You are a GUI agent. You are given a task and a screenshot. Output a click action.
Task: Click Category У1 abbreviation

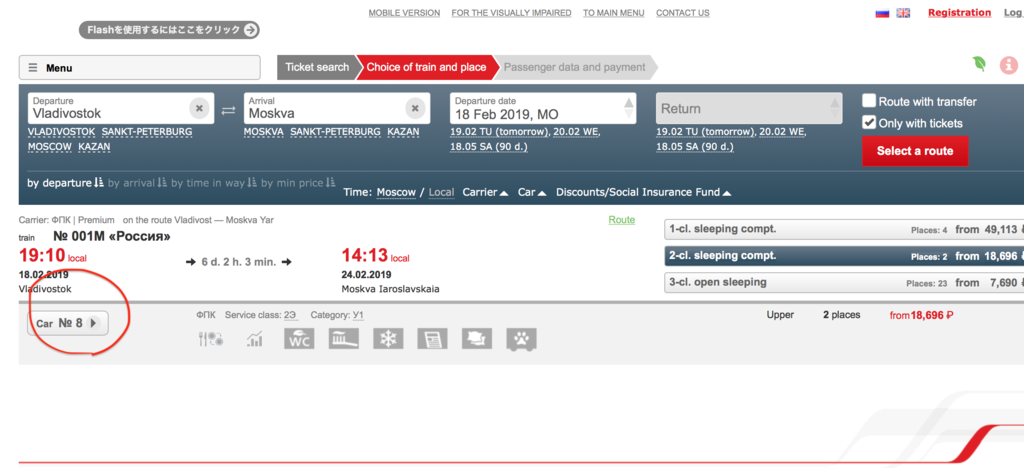tap(358, 315)
